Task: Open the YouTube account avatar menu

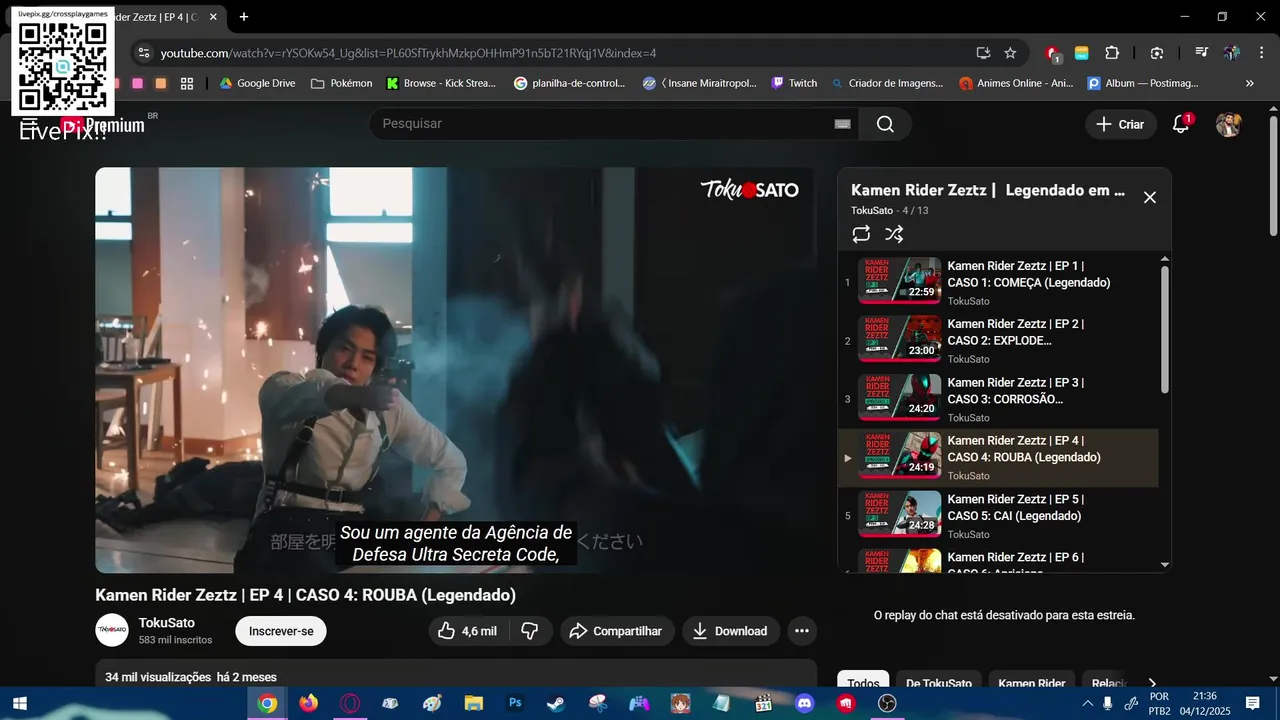Action: (1228, 124)
